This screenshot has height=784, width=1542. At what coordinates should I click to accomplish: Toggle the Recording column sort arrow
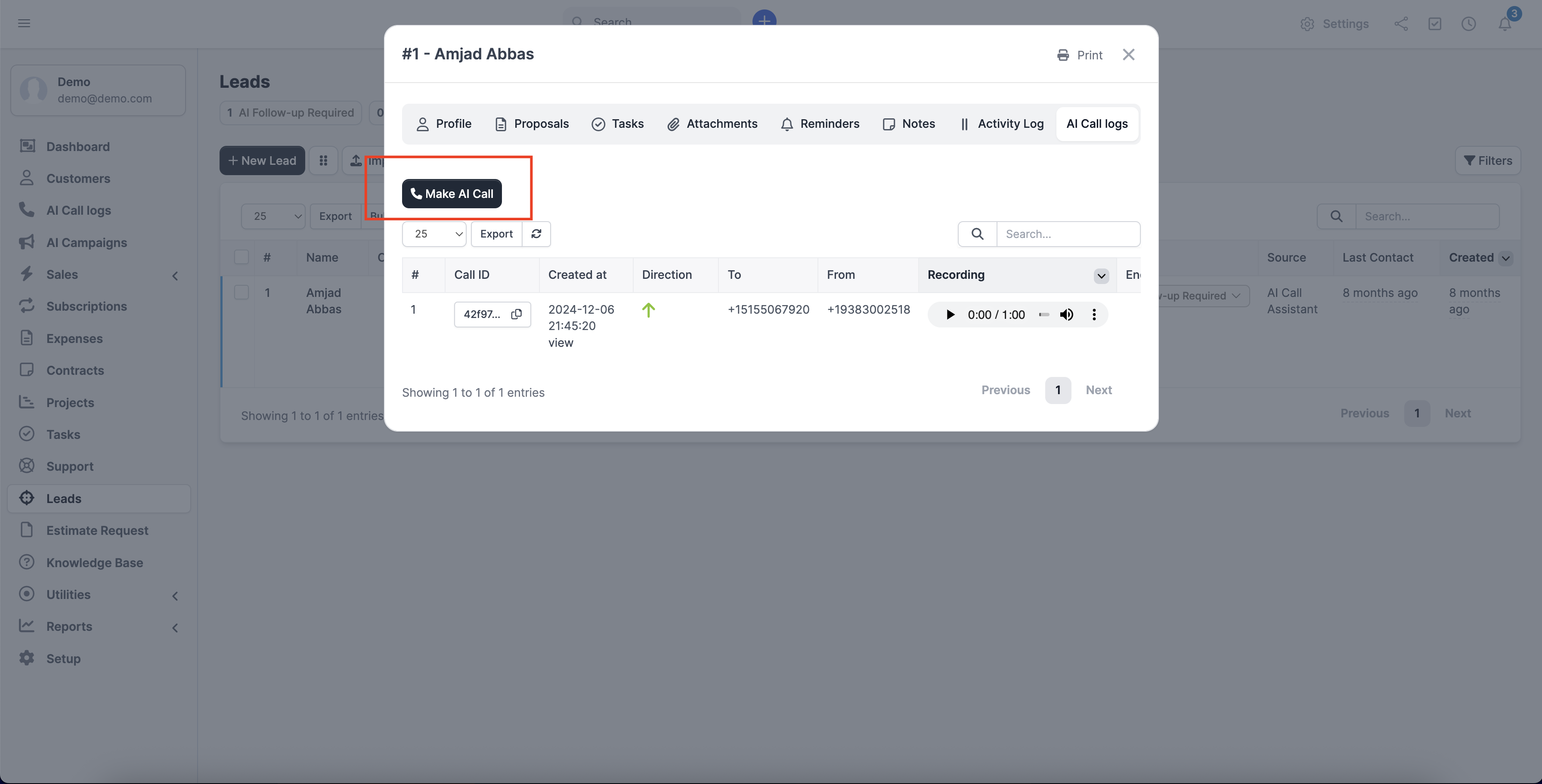[x=1101, y=276]
